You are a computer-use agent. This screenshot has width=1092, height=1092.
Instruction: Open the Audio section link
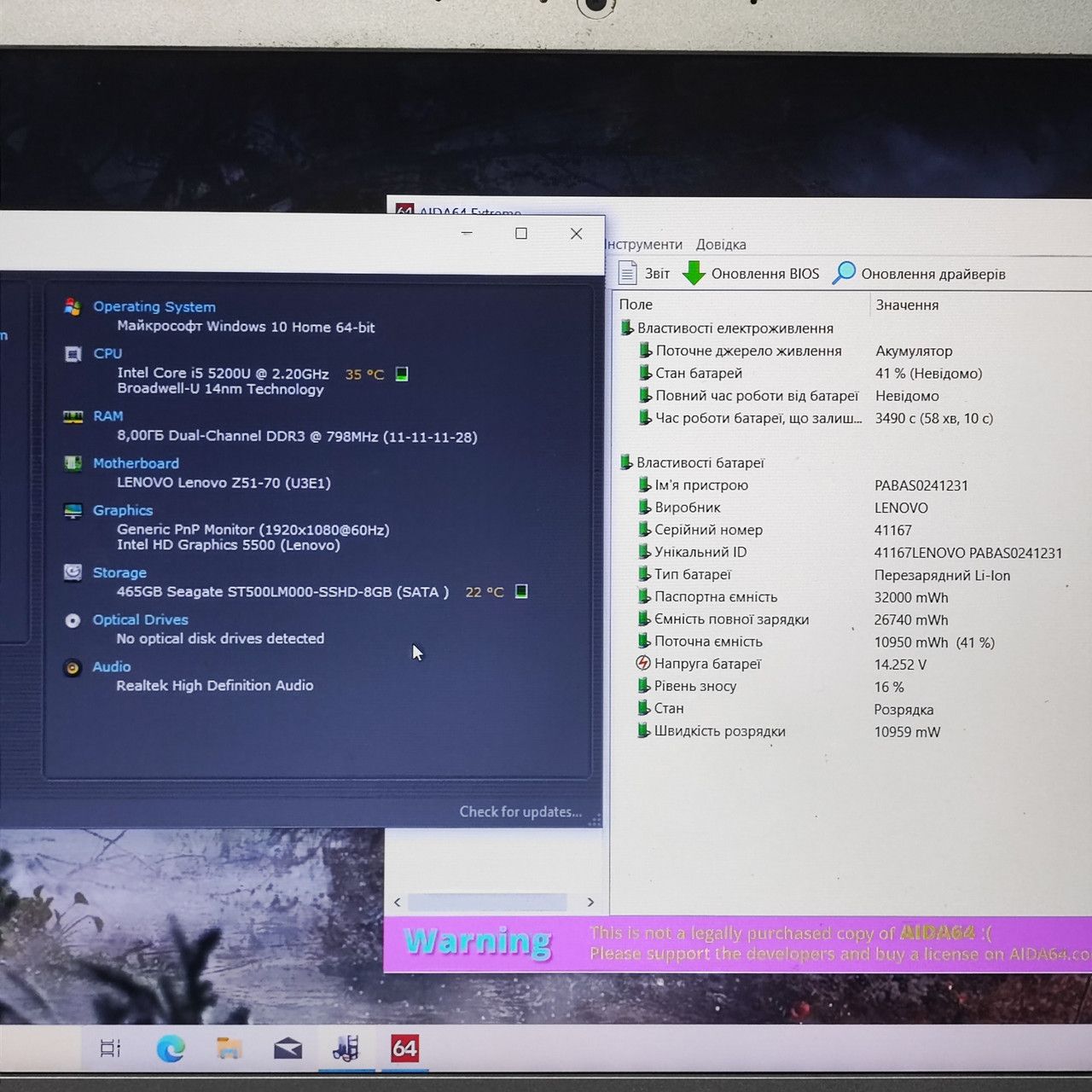pos(112,666)
